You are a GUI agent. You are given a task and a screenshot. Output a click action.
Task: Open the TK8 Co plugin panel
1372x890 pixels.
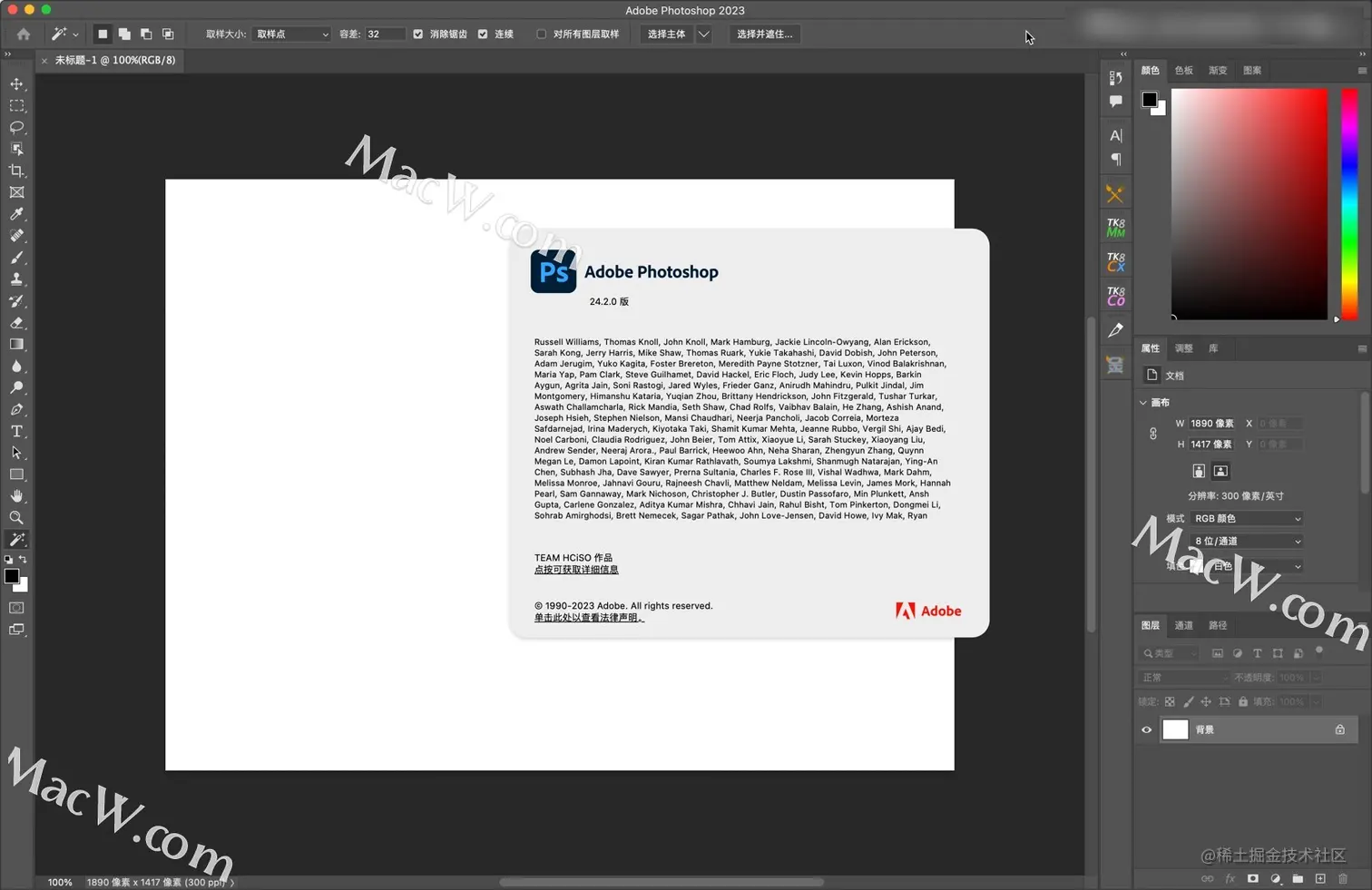1115,296
